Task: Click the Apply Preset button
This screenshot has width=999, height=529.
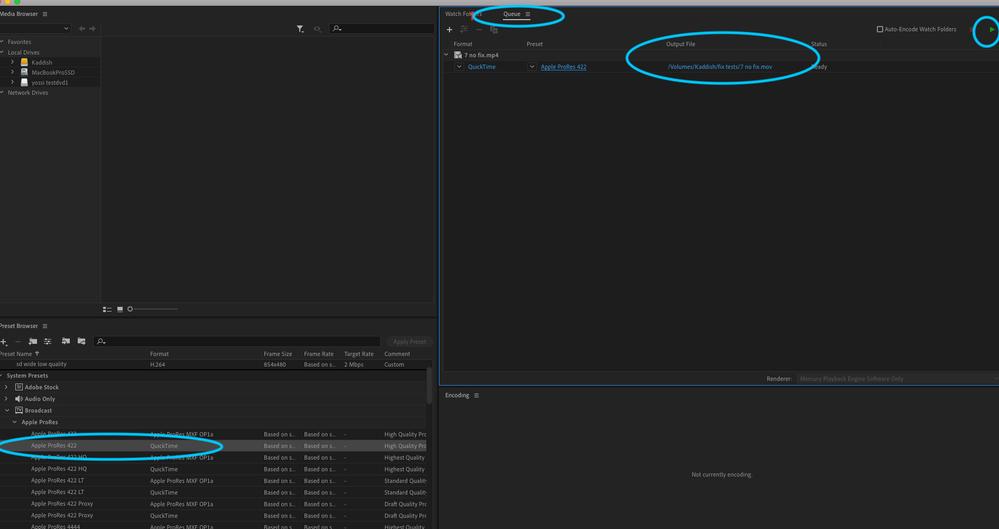Action: (x=410, y=342)
